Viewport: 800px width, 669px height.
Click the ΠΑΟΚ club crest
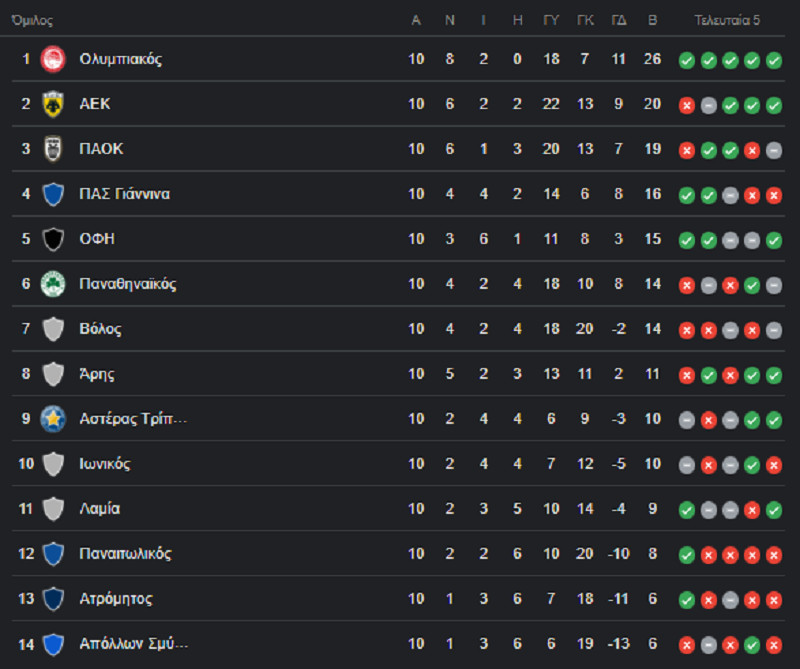point(53,149)
